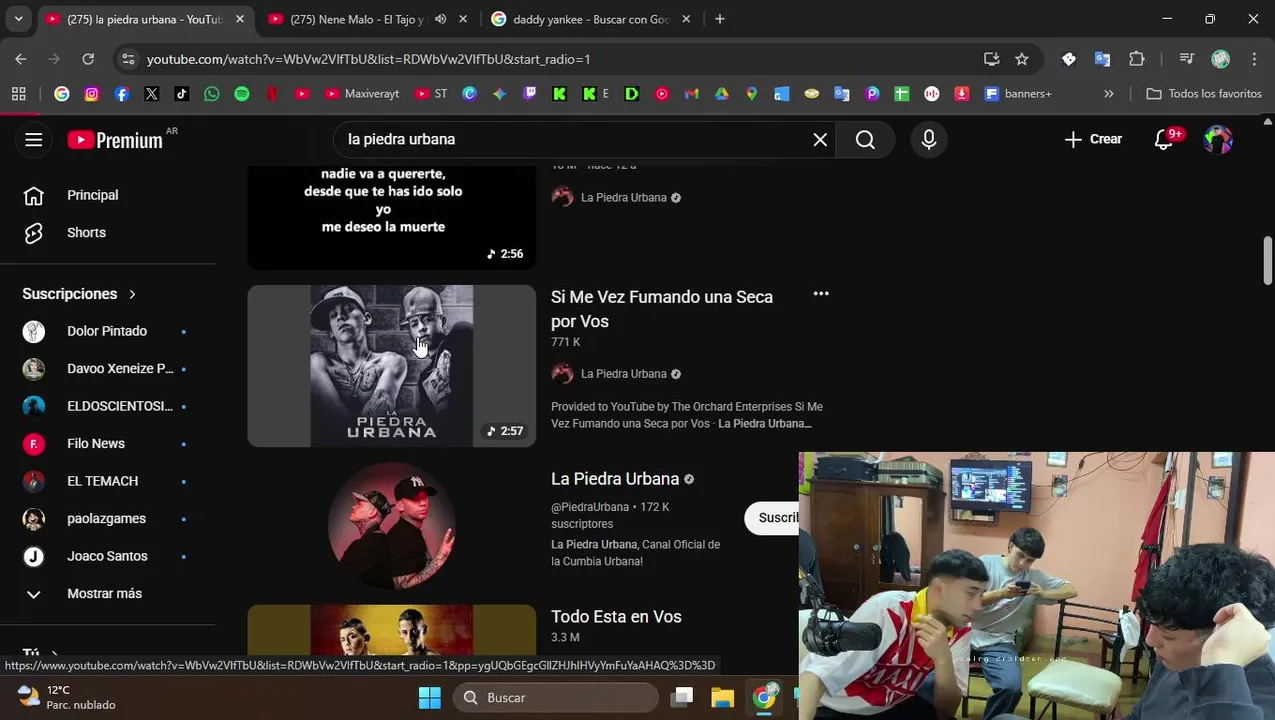
Task: Run search with the magnifier button
Action: click(x=865, y=139)
